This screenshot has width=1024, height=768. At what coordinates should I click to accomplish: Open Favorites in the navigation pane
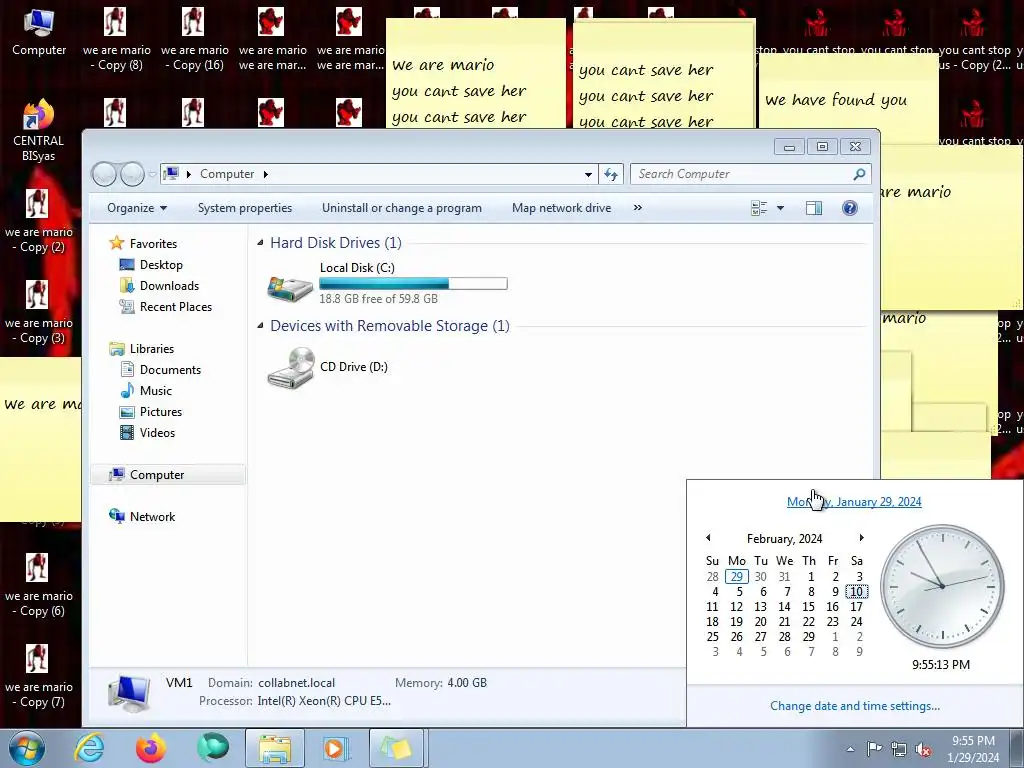click(x=153, y=244)
